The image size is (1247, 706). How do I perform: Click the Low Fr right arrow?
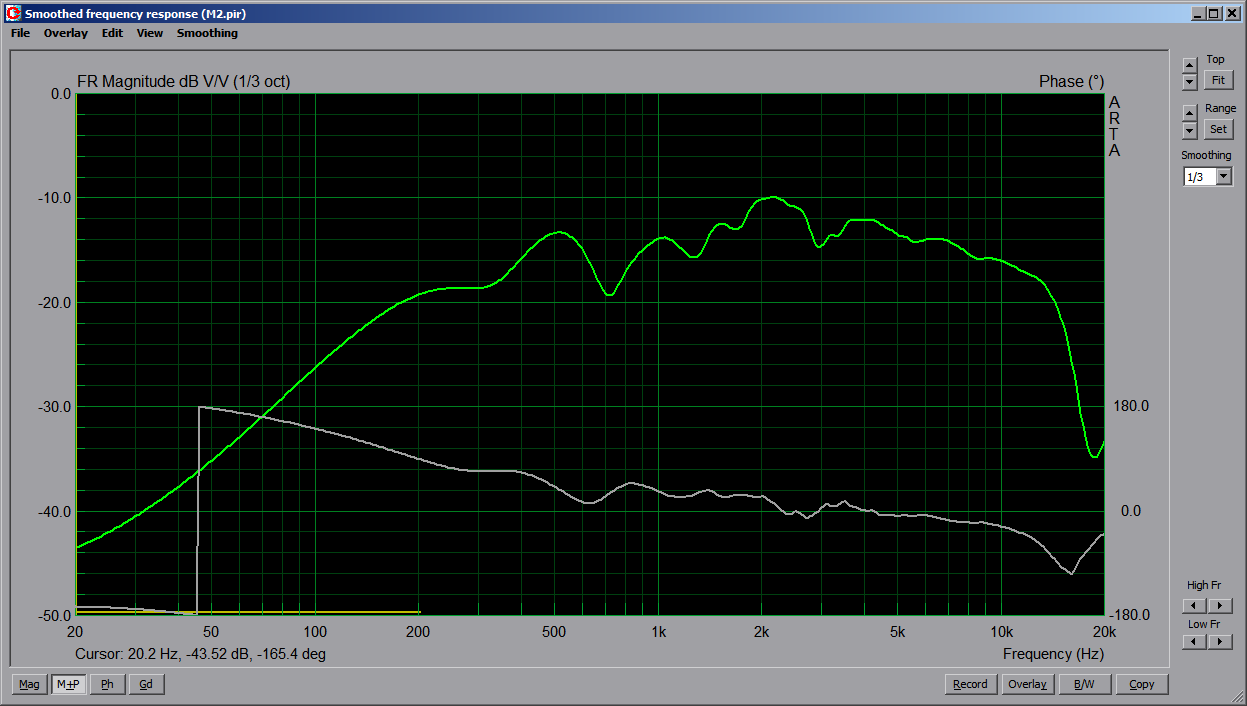[1219, 641]
